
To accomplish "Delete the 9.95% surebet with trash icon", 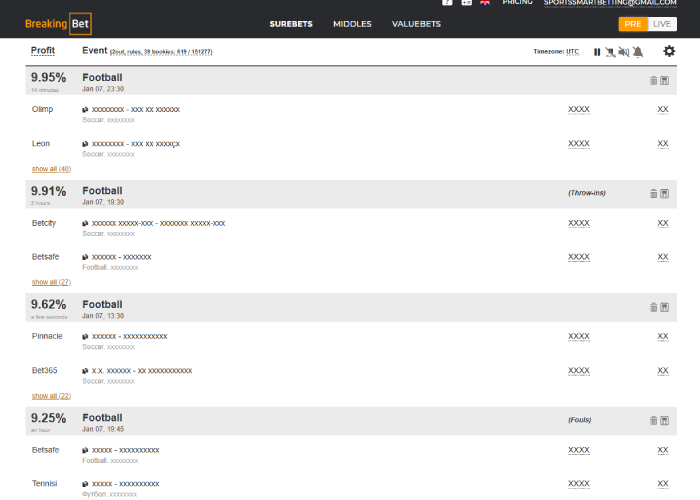I will coord(654,80).
